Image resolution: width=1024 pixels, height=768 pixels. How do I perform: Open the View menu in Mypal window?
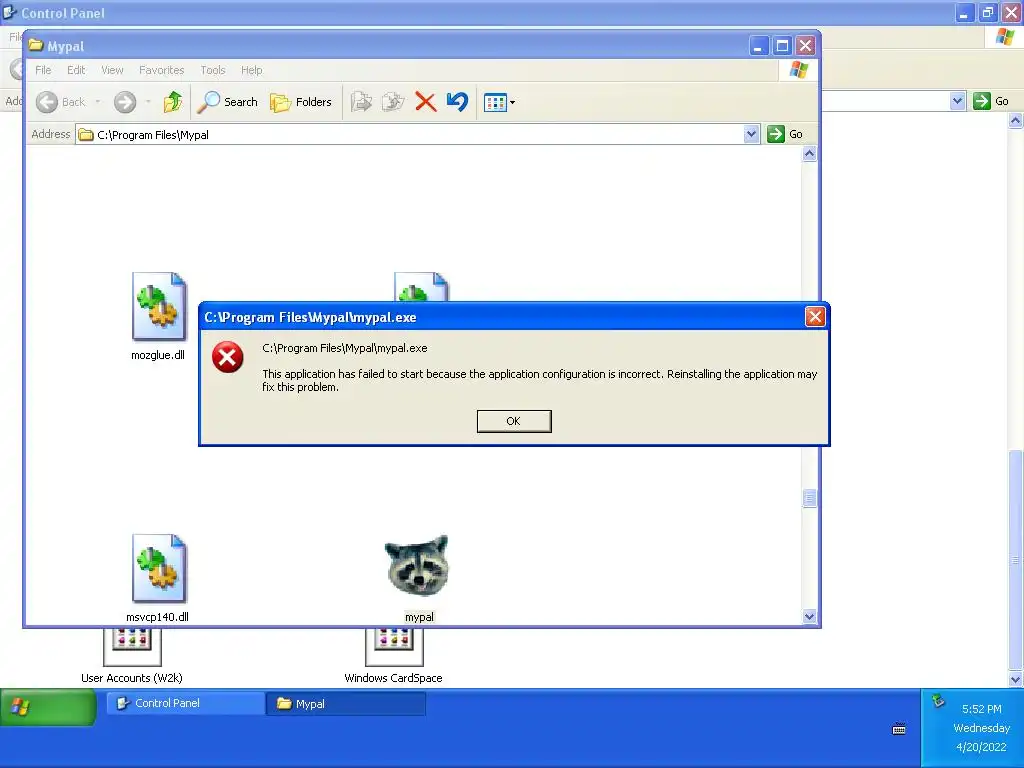coord(112,70)
